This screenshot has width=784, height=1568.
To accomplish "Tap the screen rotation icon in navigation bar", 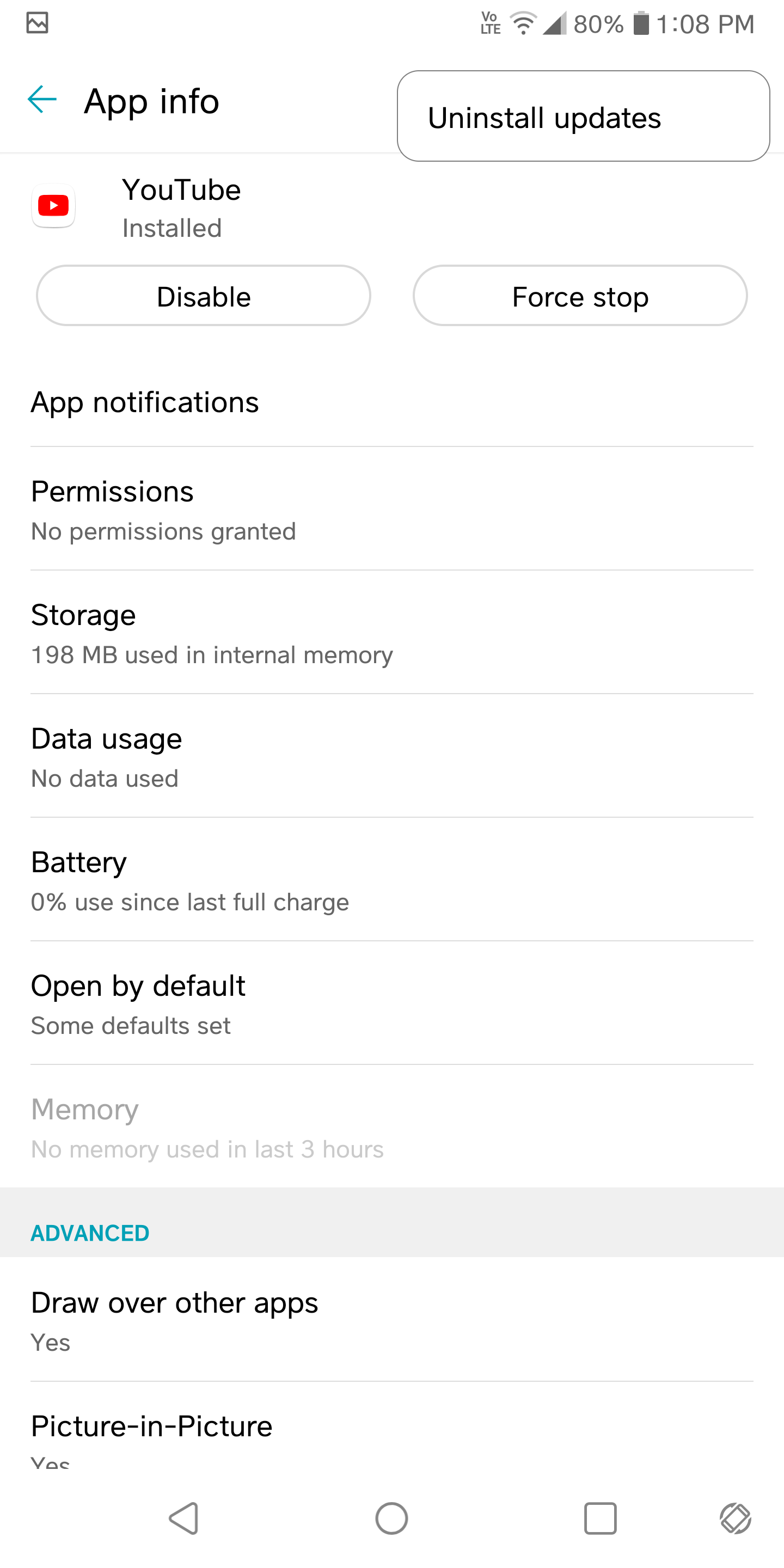I will tap(736, 1518).
